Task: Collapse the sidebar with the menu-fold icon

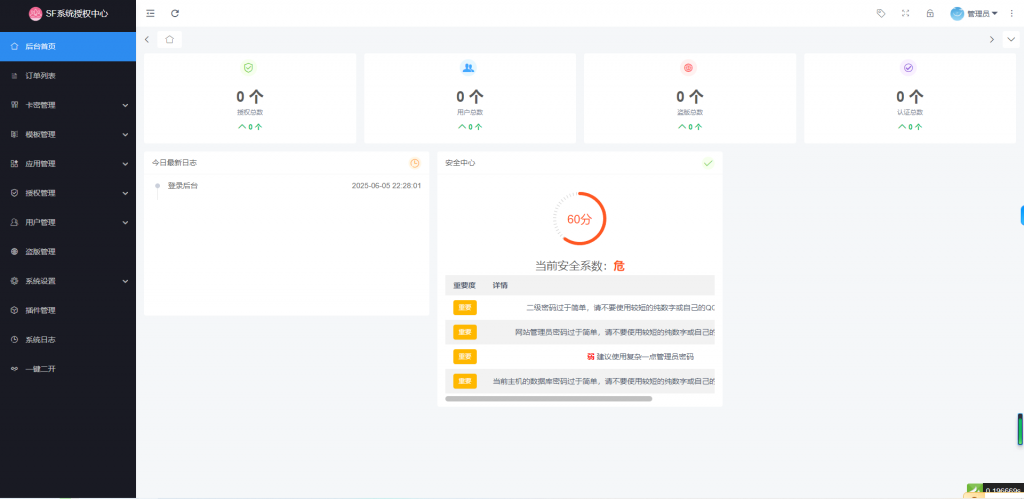Action: coord(151,13)
